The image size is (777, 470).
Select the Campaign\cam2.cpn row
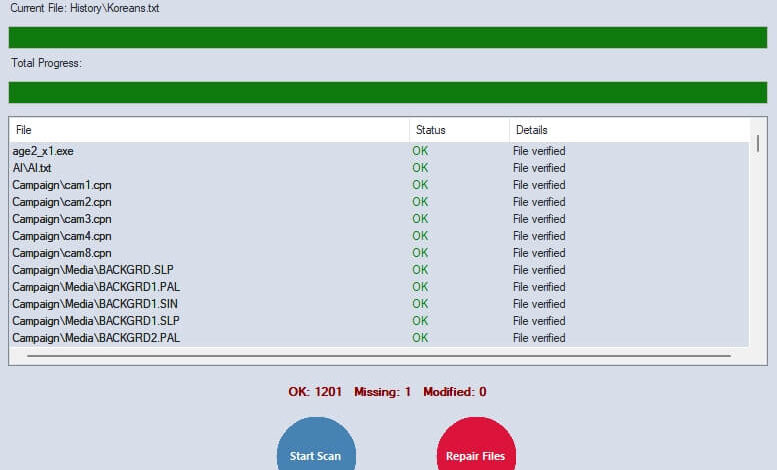[x=379, y=202]
